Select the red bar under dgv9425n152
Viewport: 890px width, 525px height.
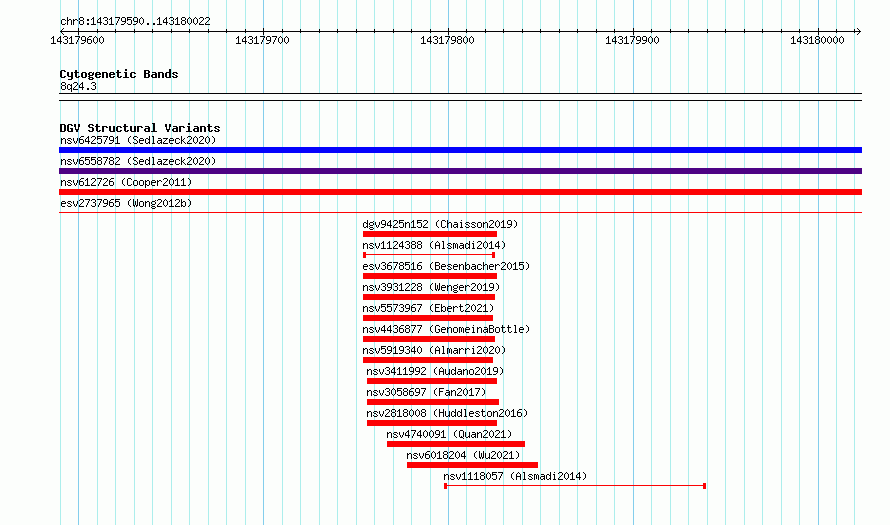coord(430,234)
